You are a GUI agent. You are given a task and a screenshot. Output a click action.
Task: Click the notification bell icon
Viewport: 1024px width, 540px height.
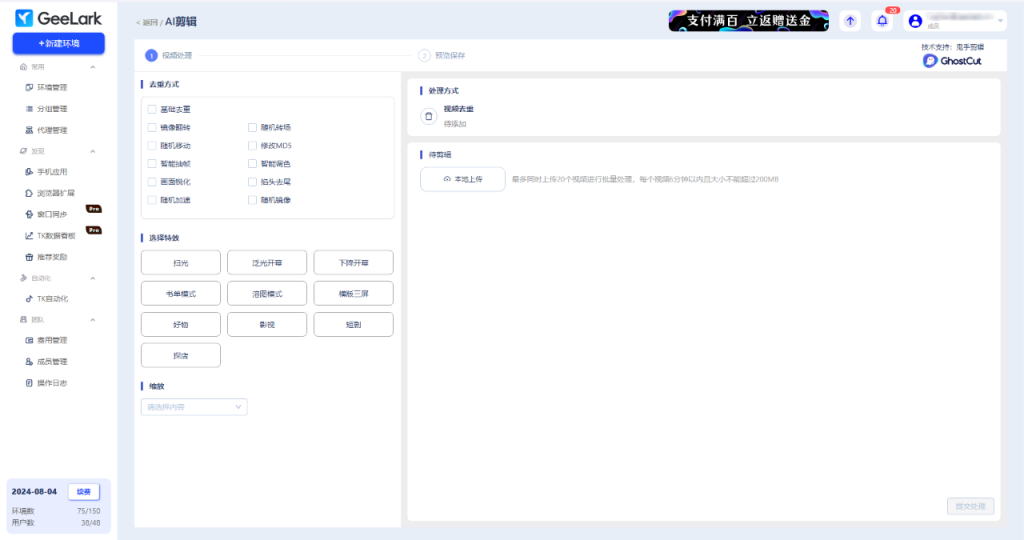(881, 21)
